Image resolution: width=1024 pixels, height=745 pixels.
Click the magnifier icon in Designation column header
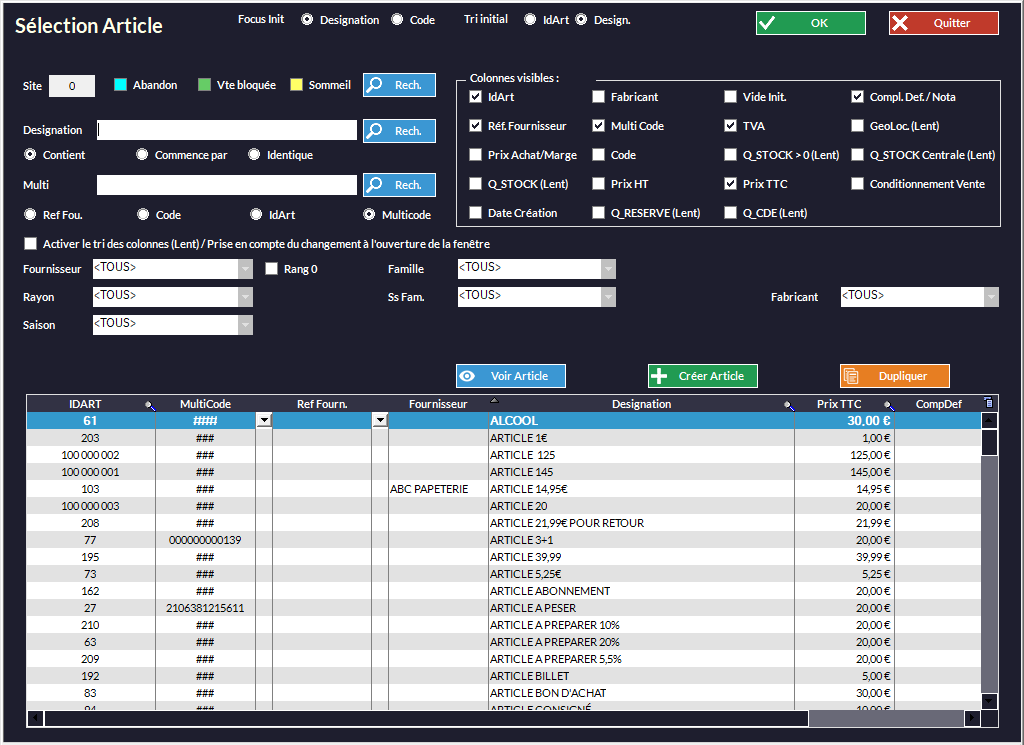tap(789, 405)
